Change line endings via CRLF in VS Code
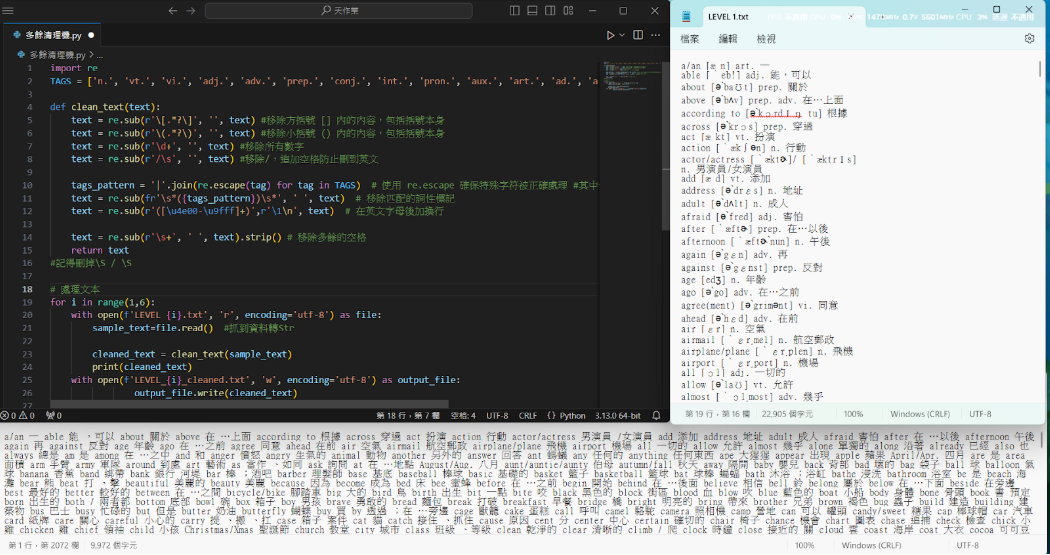Image resolution: width=1050 pixels, height=555 pixels. coord(528,416)
